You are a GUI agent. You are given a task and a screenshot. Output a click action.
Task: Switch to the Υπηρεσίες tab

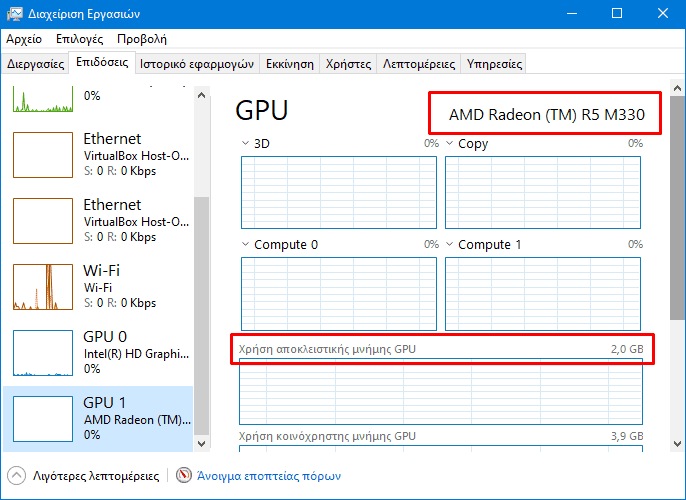point(494,64)
